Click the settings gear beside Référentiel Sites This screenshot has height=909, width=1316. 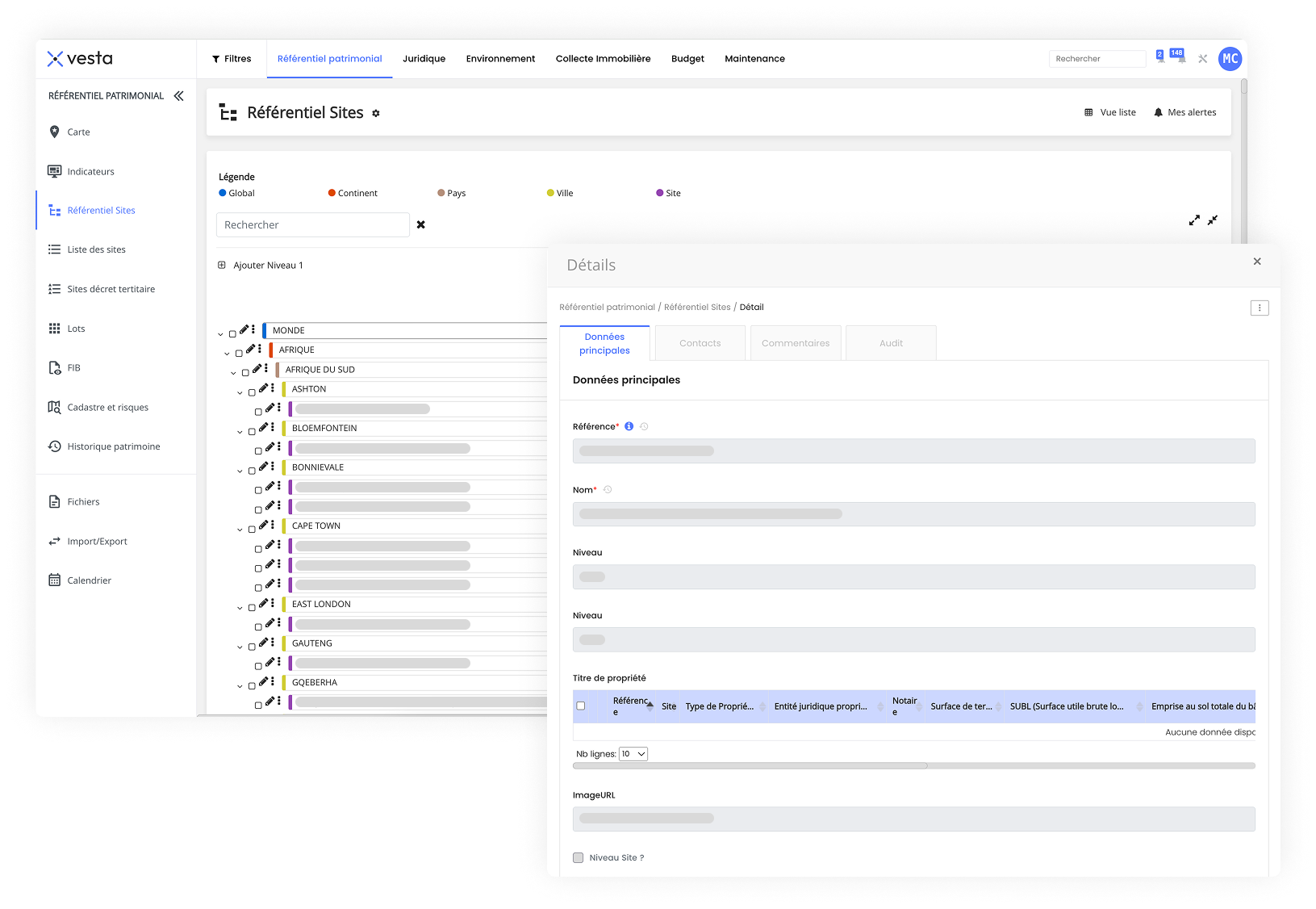pyautogui.click(x=376, y=114)
